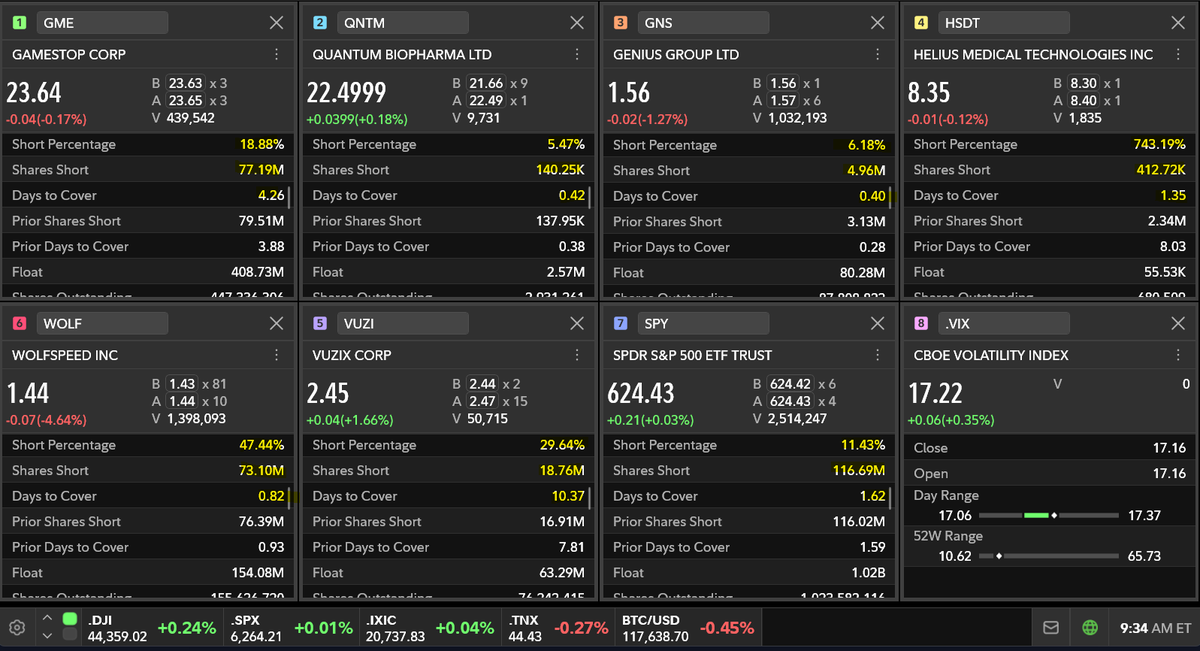Open the mail messages icon
This screenshot has width=1200, height=651.
click(x=1051, y=628)
